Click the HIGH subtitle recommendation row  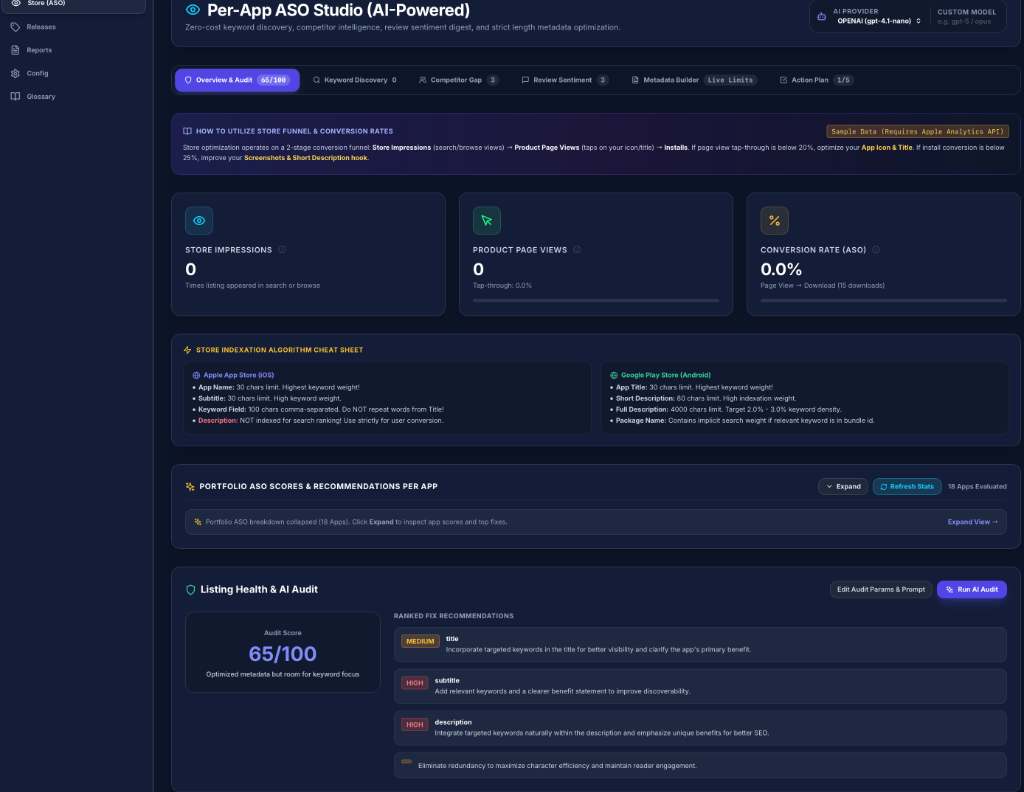point(700,686)
